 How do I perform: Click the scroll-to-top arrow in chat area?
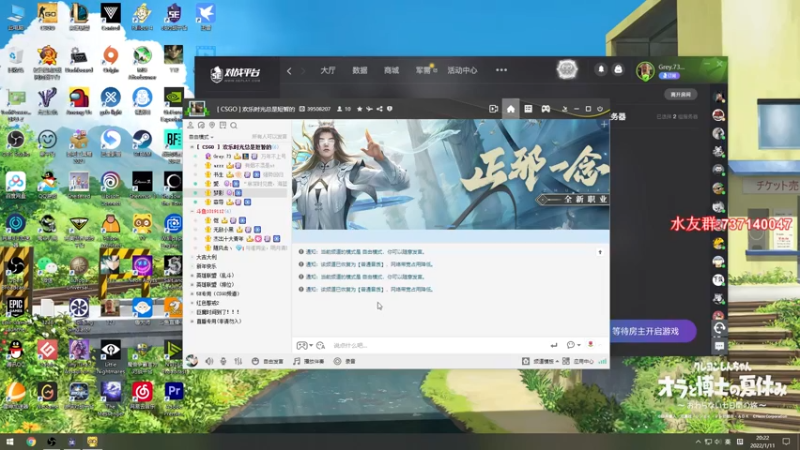pyautogui.click(x=600, y=252)
